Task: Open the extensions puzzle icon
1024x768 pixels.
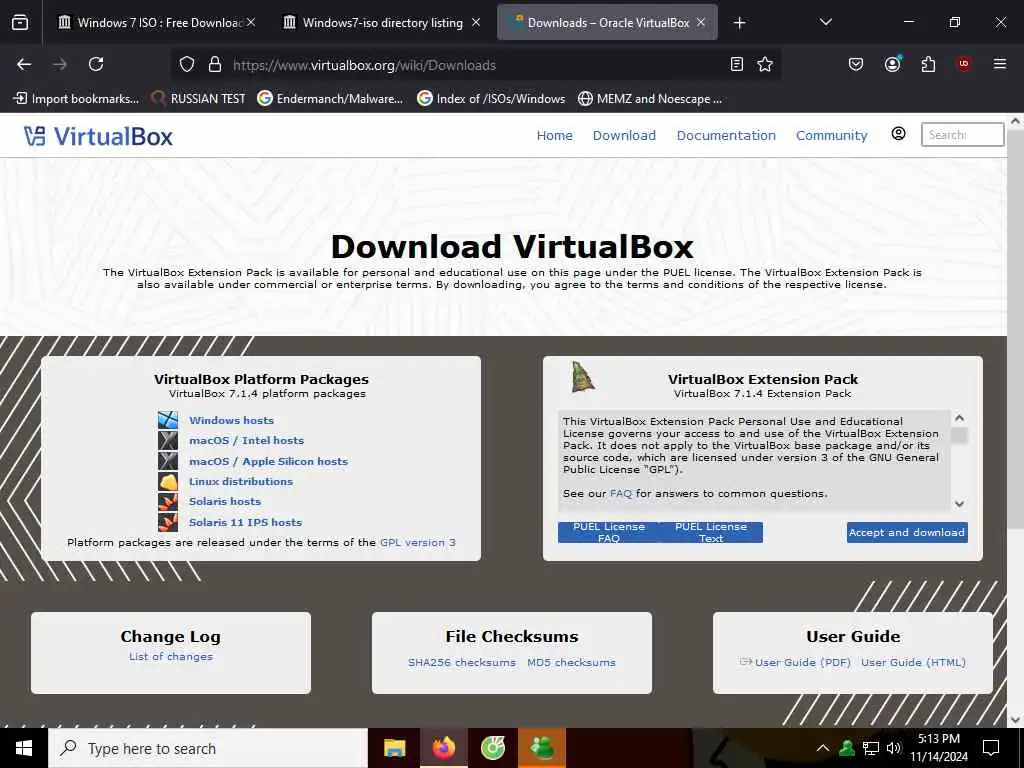Action: (928, 64)
